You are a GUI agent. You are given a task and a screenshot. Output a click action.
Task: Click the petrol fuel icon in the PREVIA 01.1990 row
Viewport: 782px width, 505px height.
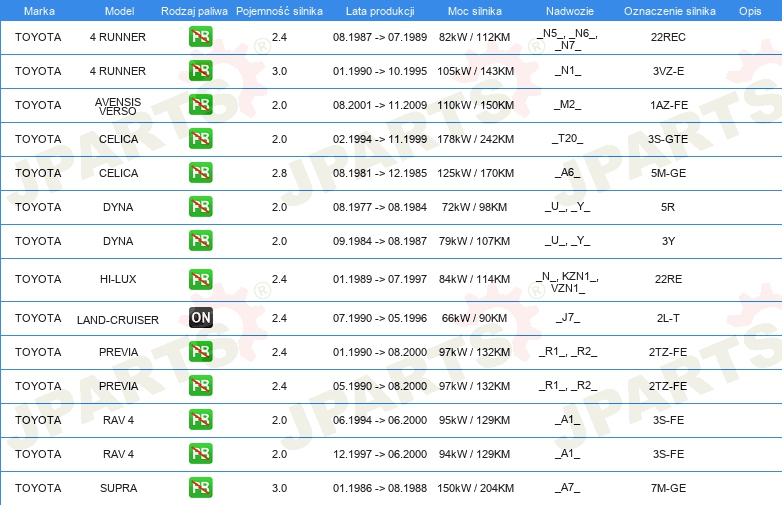(200, 351)
